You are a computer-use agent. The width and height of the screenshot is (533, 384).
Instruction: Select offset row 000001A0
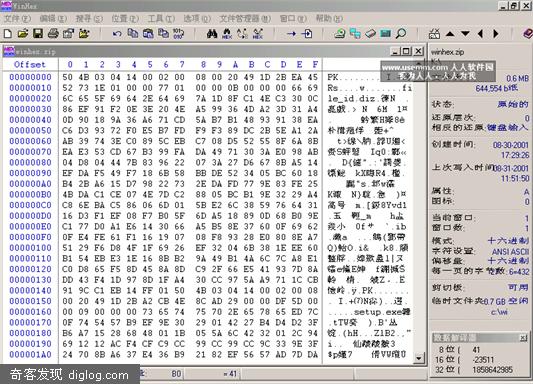click(x=30, y=354)
